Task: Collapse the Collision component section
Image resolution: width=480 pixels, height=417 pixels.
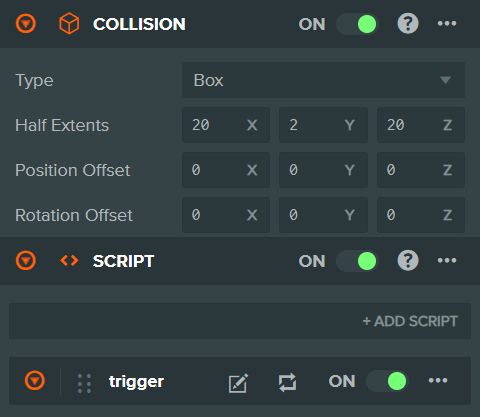Action: 26,24
